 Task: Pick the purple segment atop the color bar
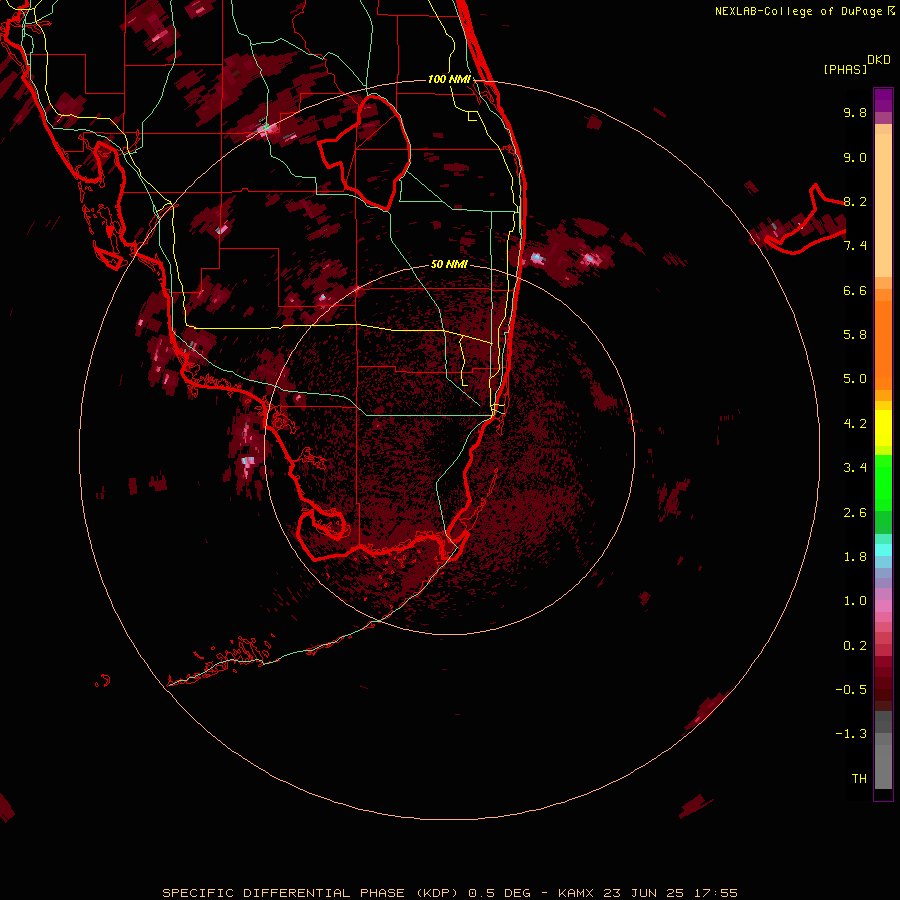click(x=883, y=100)
